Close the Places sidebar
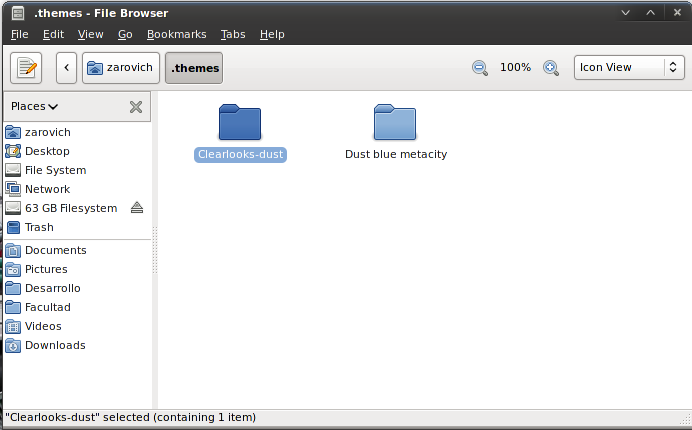 pos(136,106)
